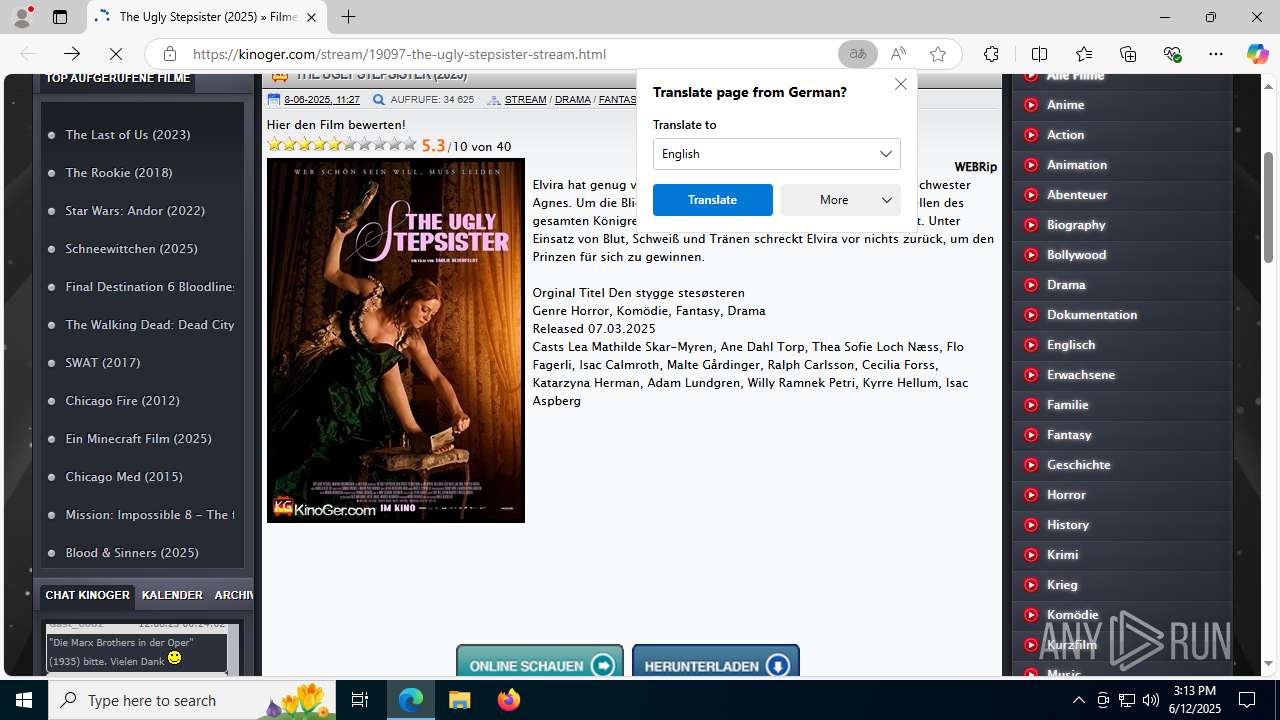This screenshot has height=720, width=1280.
Task: Open Browser essentials heart icon
Action: pyautogui.click(x=1173, y=54)
